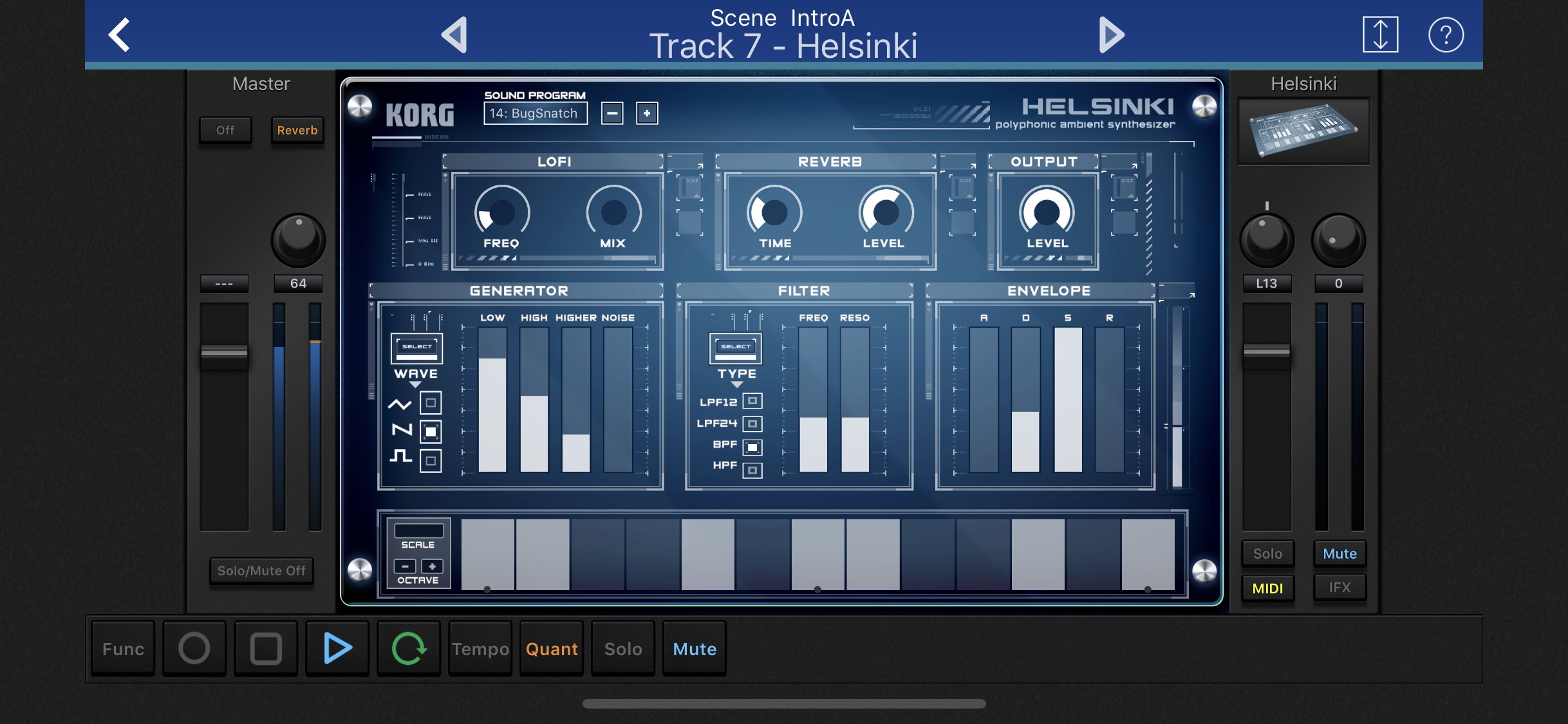Switch to next track with right triangle

1111,35
